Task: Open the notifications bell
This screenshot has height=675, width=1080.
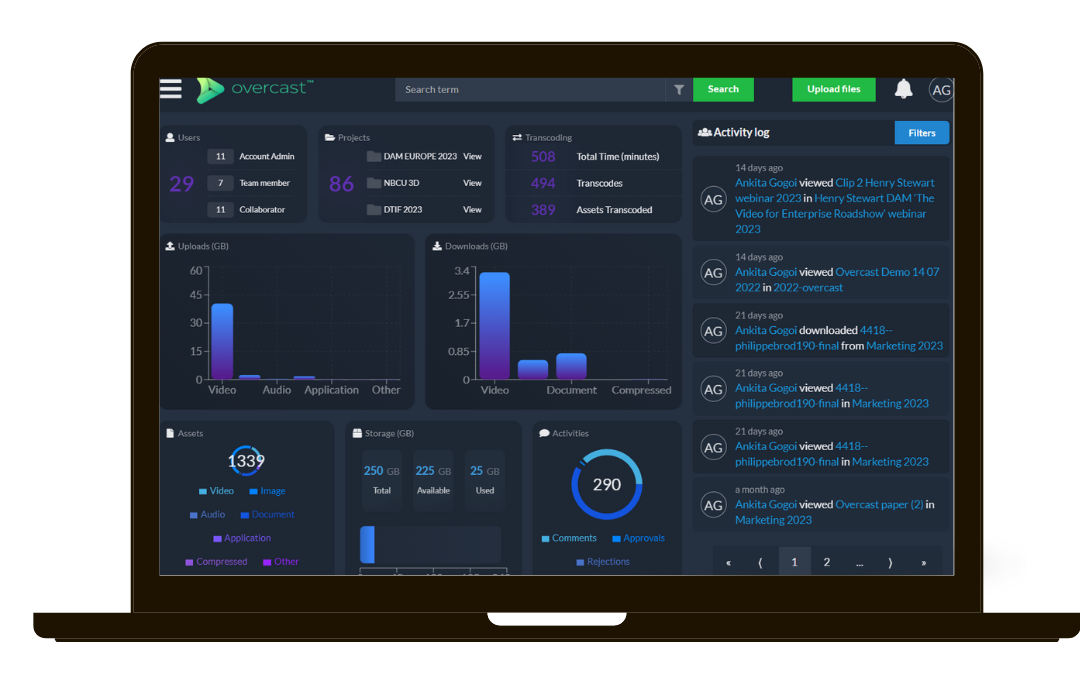Action: coord(903,89)
